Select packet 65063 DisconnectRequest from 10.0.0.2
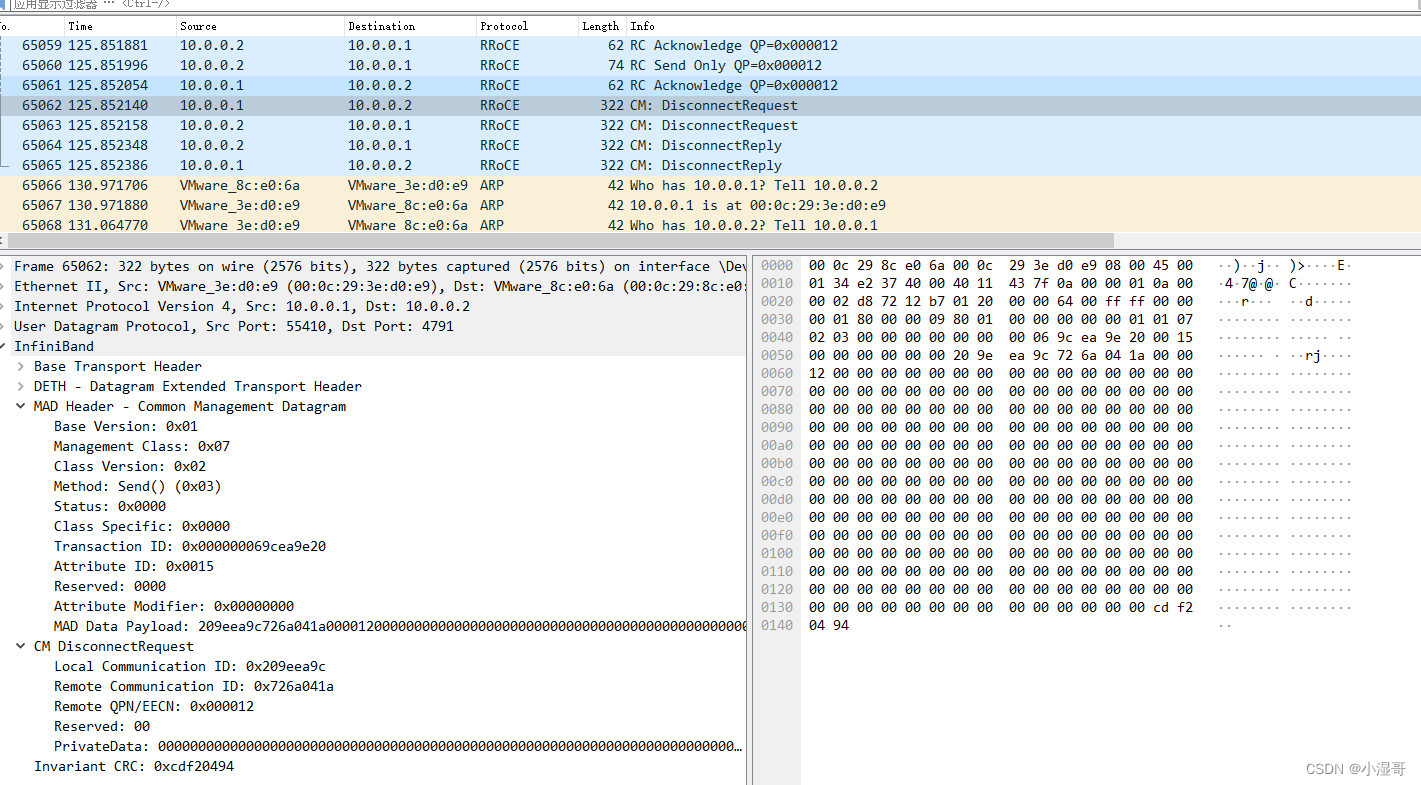 [710, 125]
